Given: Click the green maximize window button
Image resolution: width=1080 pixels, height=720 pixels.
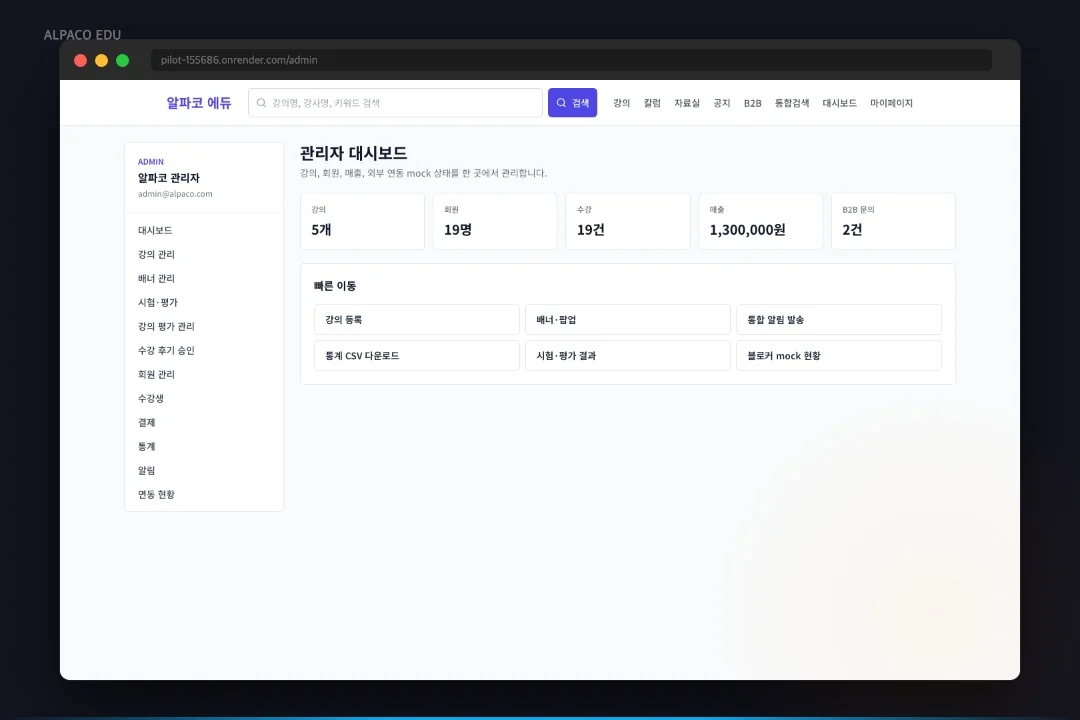Looking at the screenshot, I should point(123,61).
